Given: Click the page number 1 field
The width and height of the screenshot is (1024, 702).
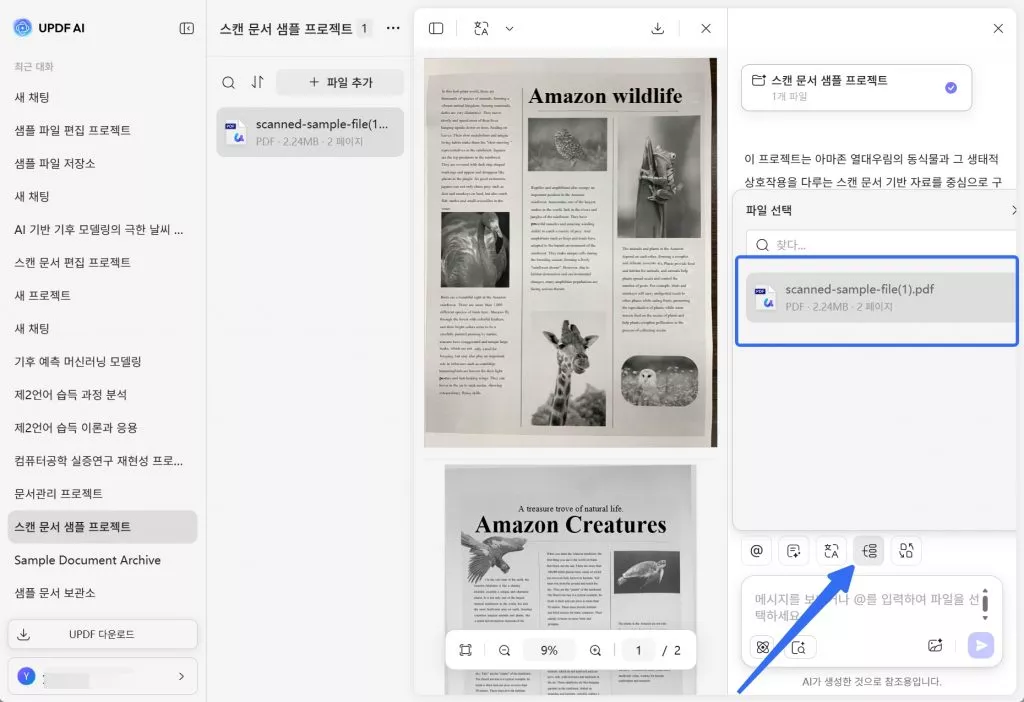Looking at the screenshot, I should tap(639, 650).
